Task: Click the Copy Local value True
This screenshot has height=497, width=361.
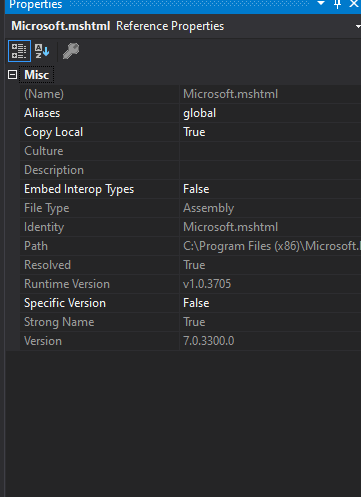Action: (194, 132)
